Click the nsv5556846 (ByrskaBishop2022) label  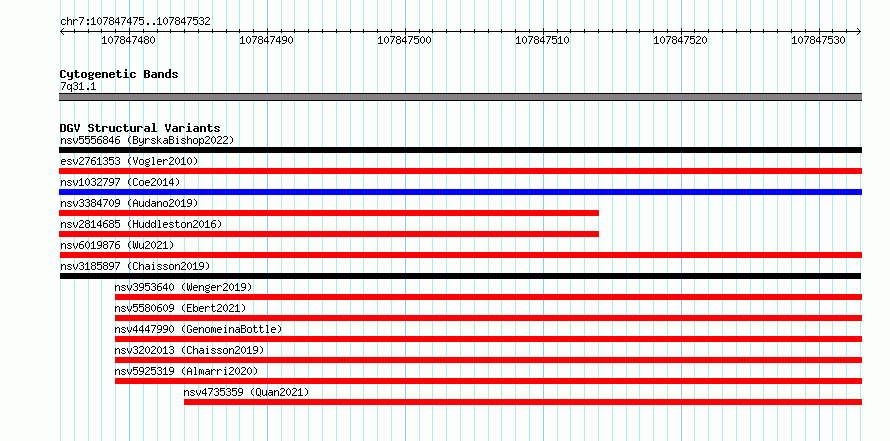[147, 140]
